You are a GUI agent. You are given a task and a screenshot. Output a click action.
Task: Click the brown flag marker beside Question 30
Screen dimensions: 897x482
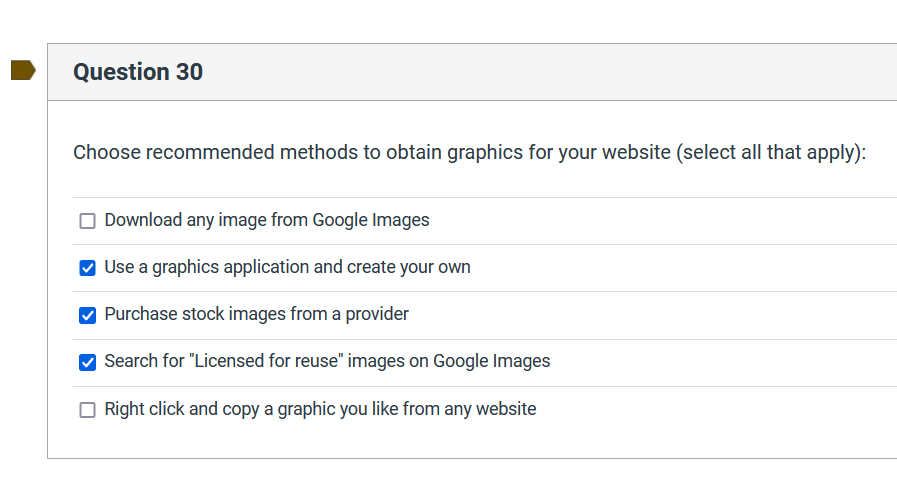23,70
